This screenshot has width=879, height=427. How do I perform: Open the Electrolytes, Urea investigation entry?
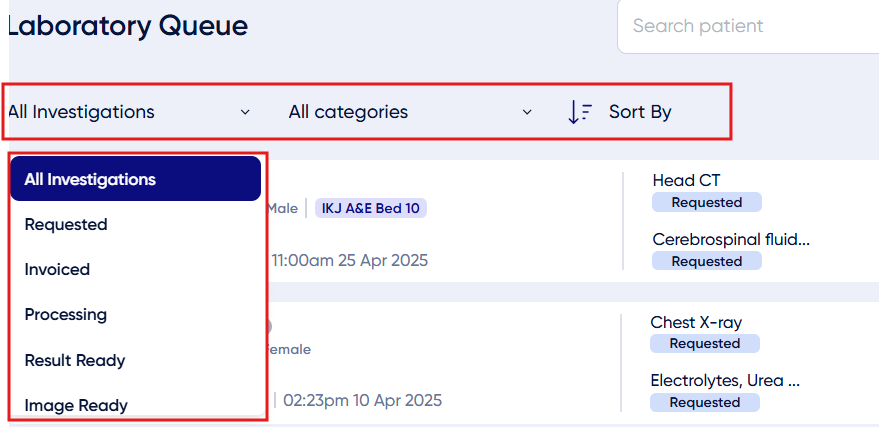pos(725,381)
